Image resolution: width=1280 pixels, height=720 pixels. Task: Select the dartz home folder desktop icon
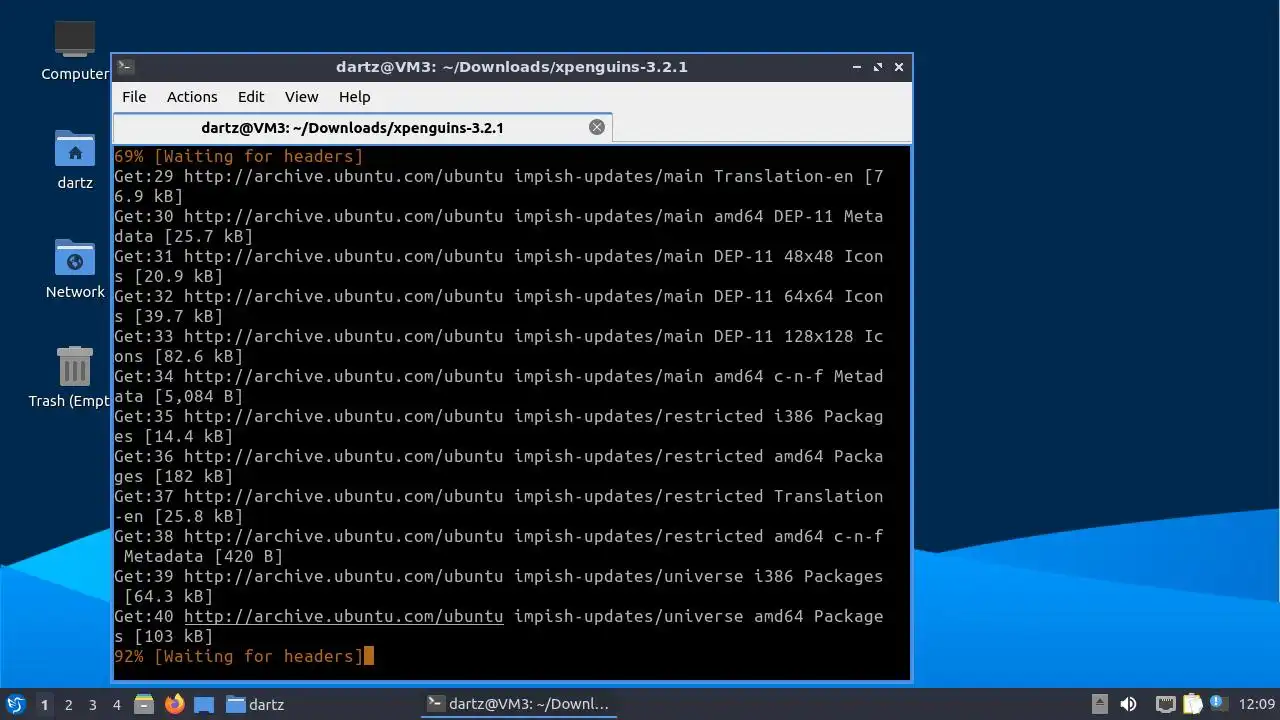pyautogui.click(x=75, y=159)
